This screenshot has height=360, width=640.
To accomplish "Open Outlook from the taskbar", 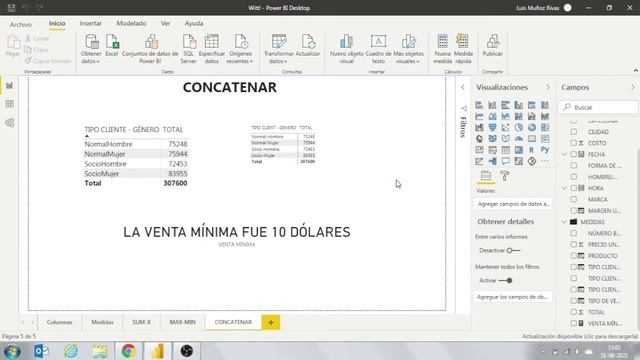I will pos(41,351).
